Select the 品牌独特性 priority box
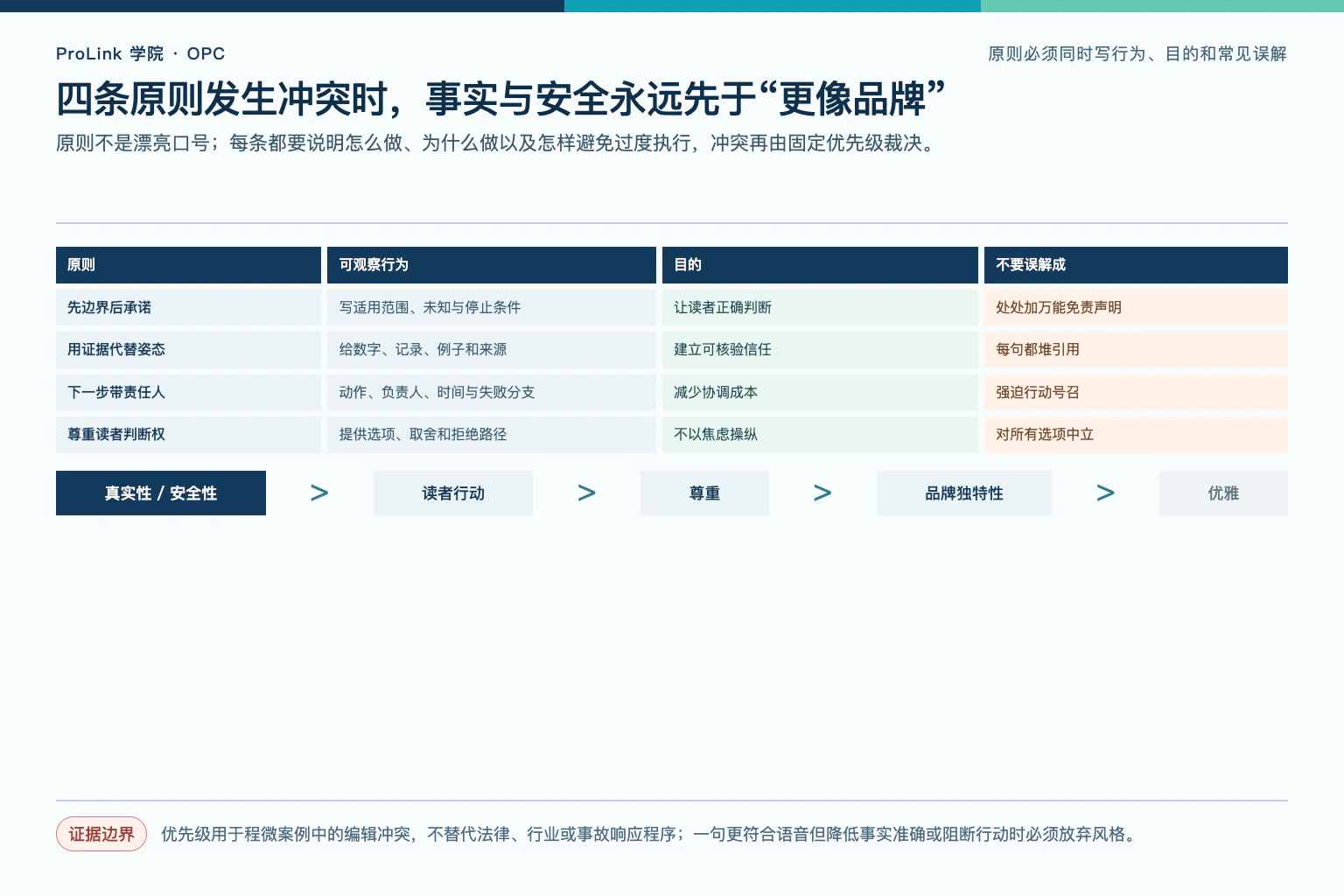 [964, 493]
